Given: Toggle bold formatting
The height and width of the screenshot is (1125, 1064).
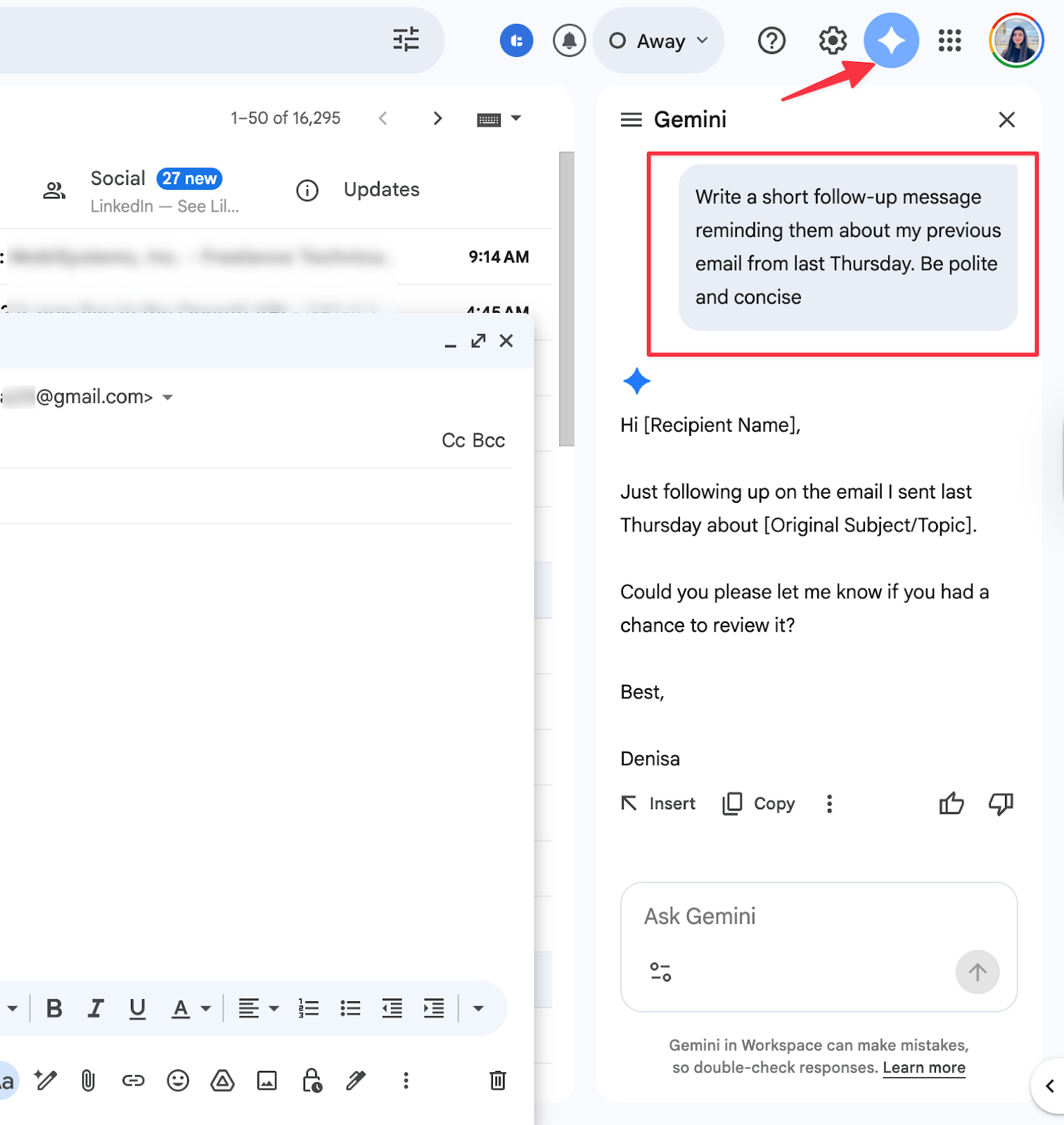Looking at the screenshot, I should coord(54,1008).
